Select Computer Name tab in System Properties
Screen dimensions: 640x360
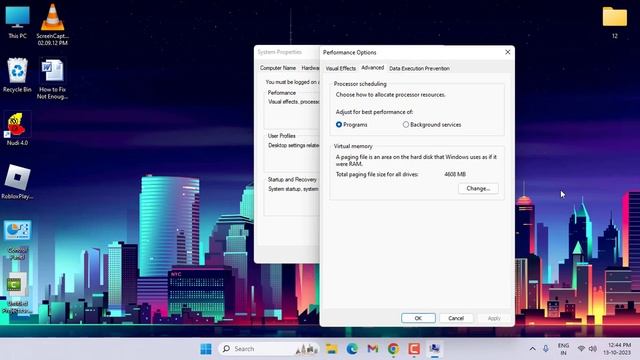pos(278,68)
